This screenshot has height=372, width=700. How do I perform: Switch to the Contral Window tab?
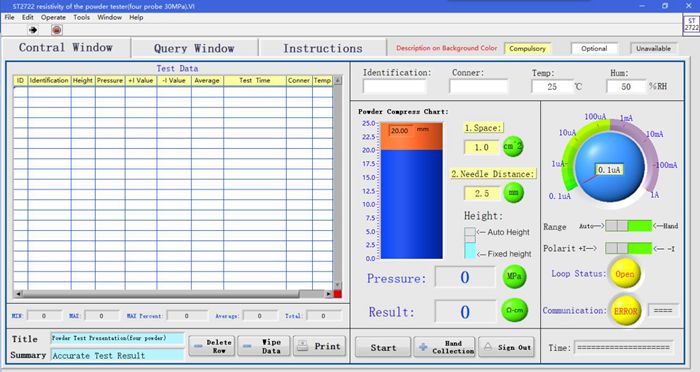pyautogui.click(x=66, y=48)
